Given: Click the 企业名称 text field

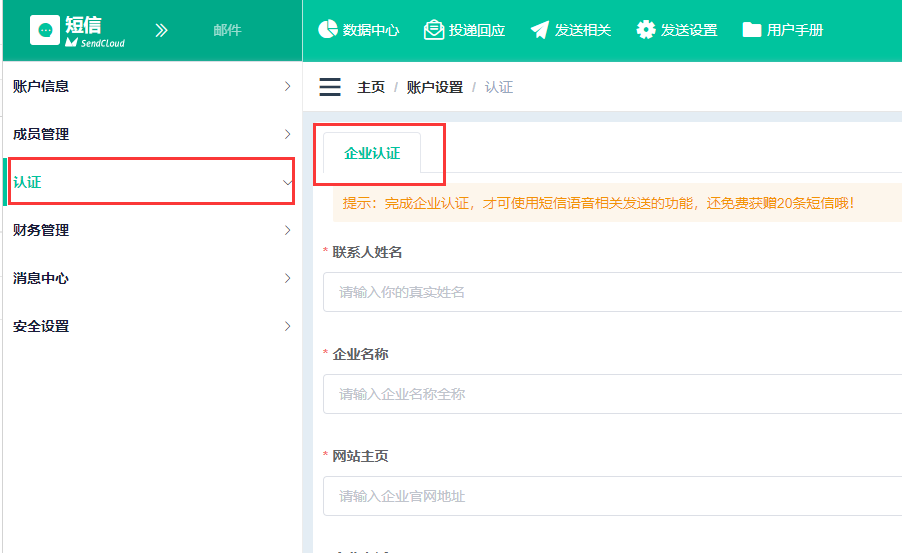Looking at the screenshot, I should click(610, 394).
